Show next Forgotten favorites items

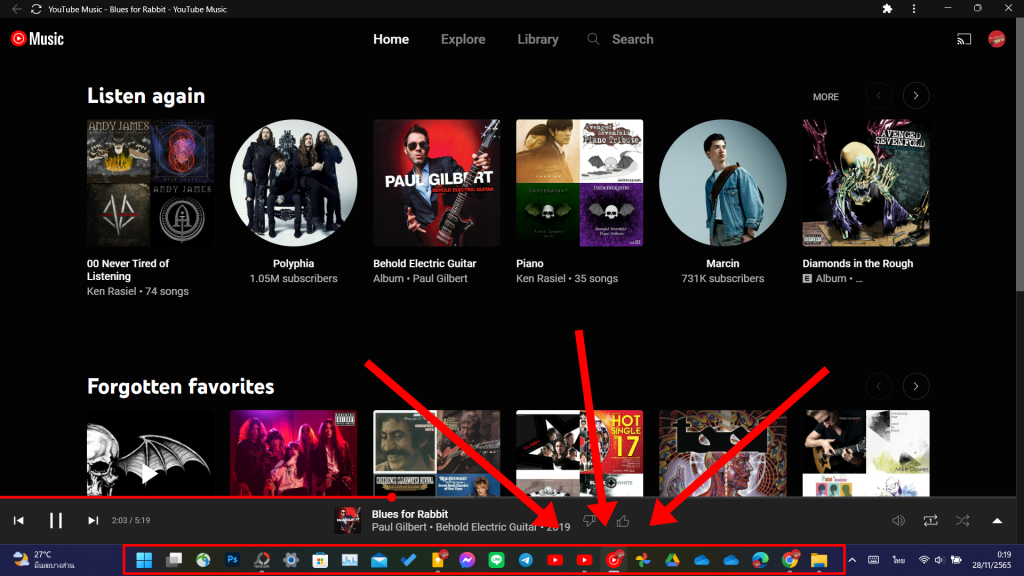(916, 386)
